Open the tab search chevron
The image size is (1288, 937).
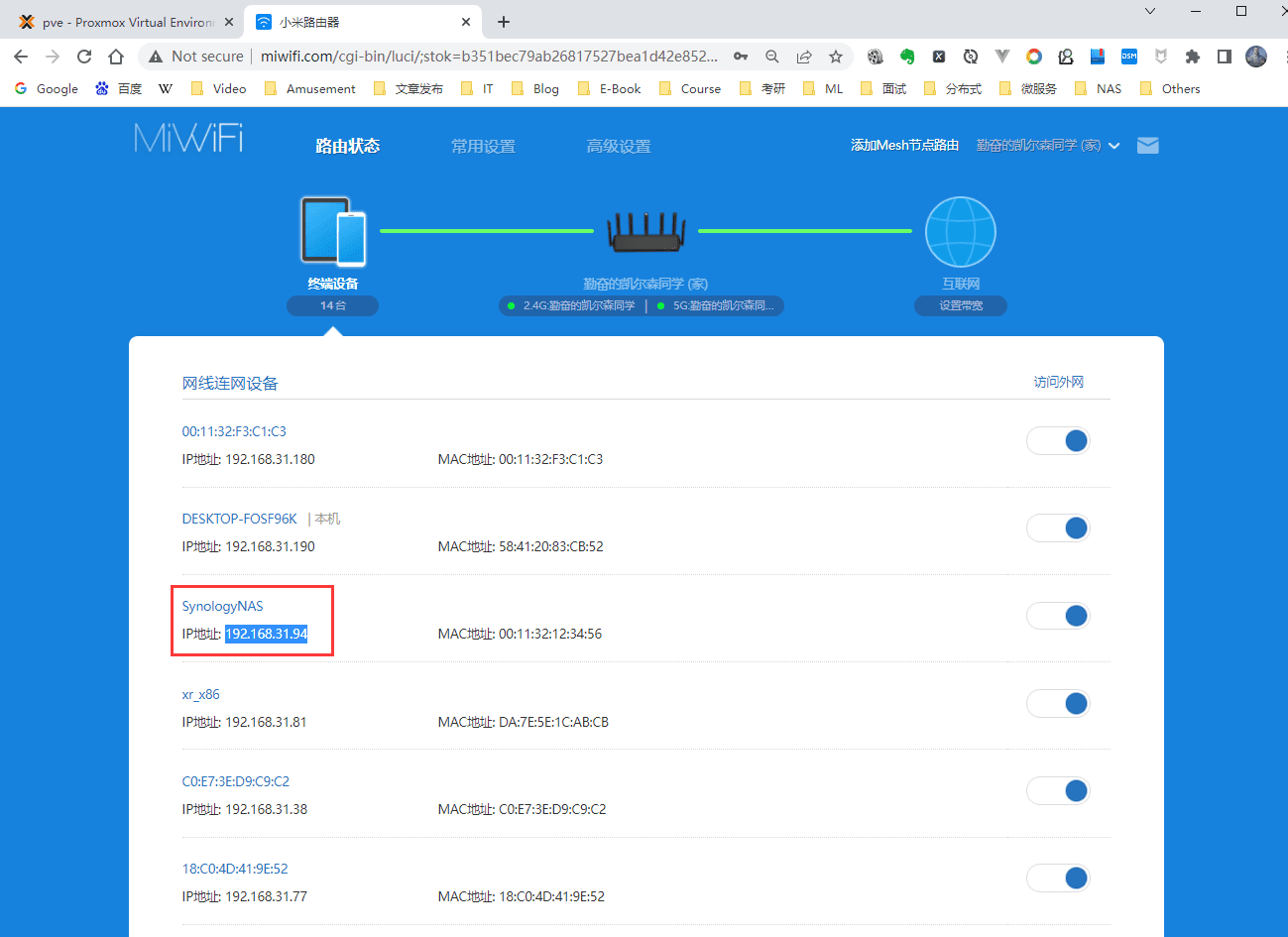tap(1150, 11)
